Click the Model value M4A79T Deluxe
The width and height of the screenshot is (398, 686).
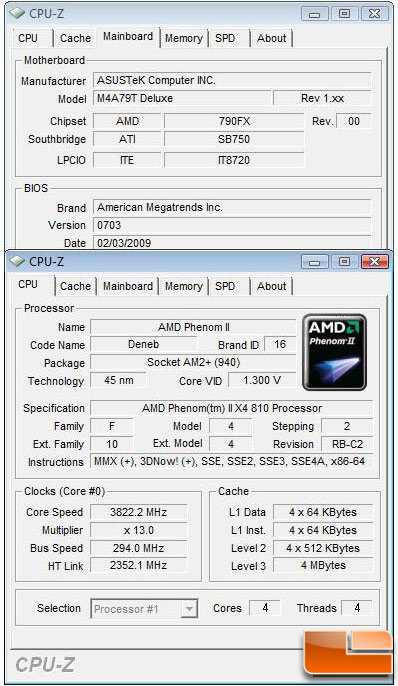(182, 98)
